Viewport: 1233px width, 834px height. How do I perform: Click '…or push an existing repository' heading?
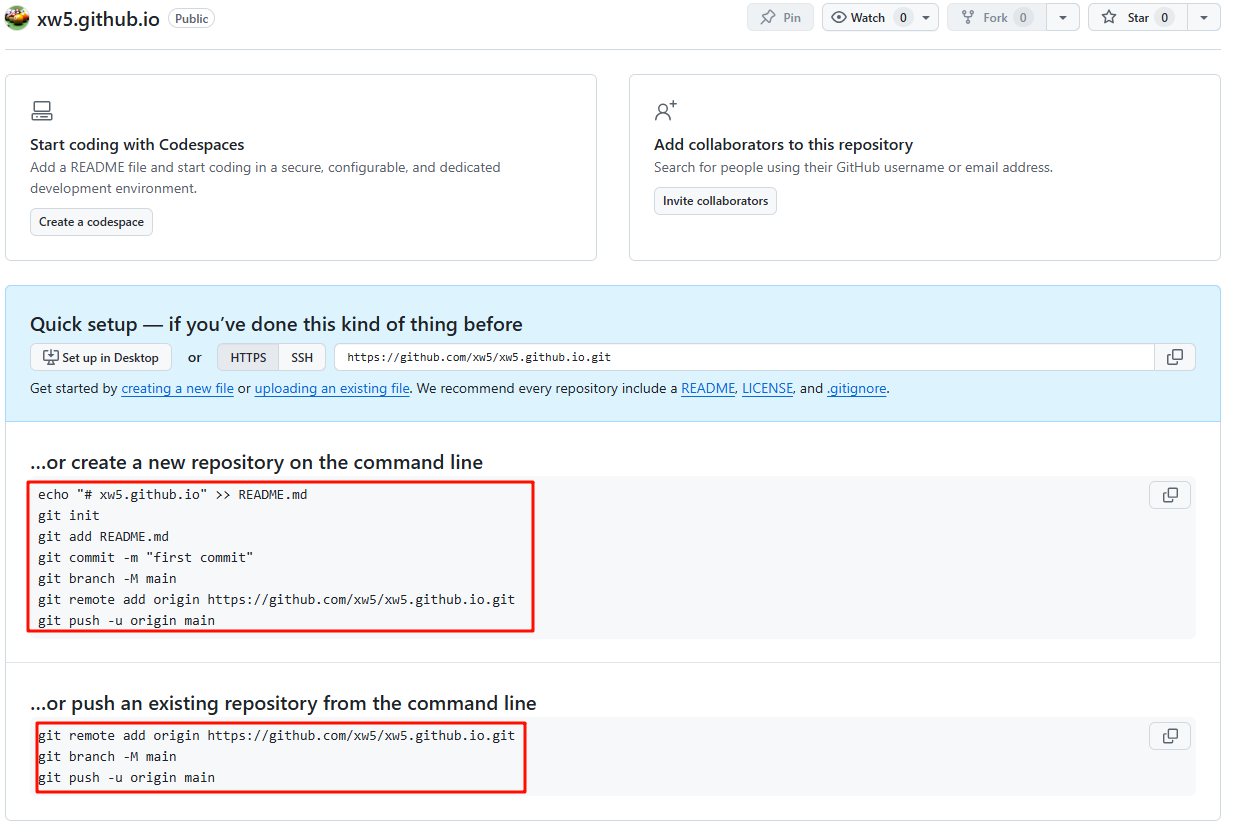point(283,703)
